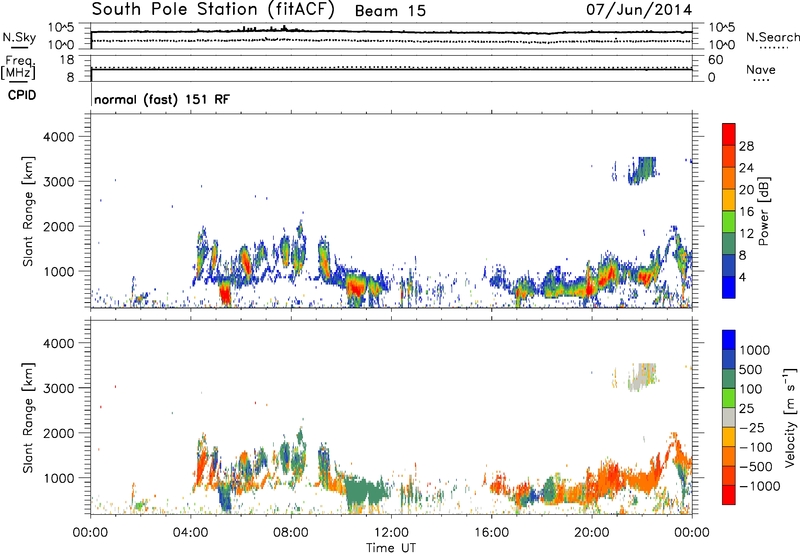Click the power echo patch near 3200 km range
Viewport: 800px width, 554px height.
pos(641,171)
